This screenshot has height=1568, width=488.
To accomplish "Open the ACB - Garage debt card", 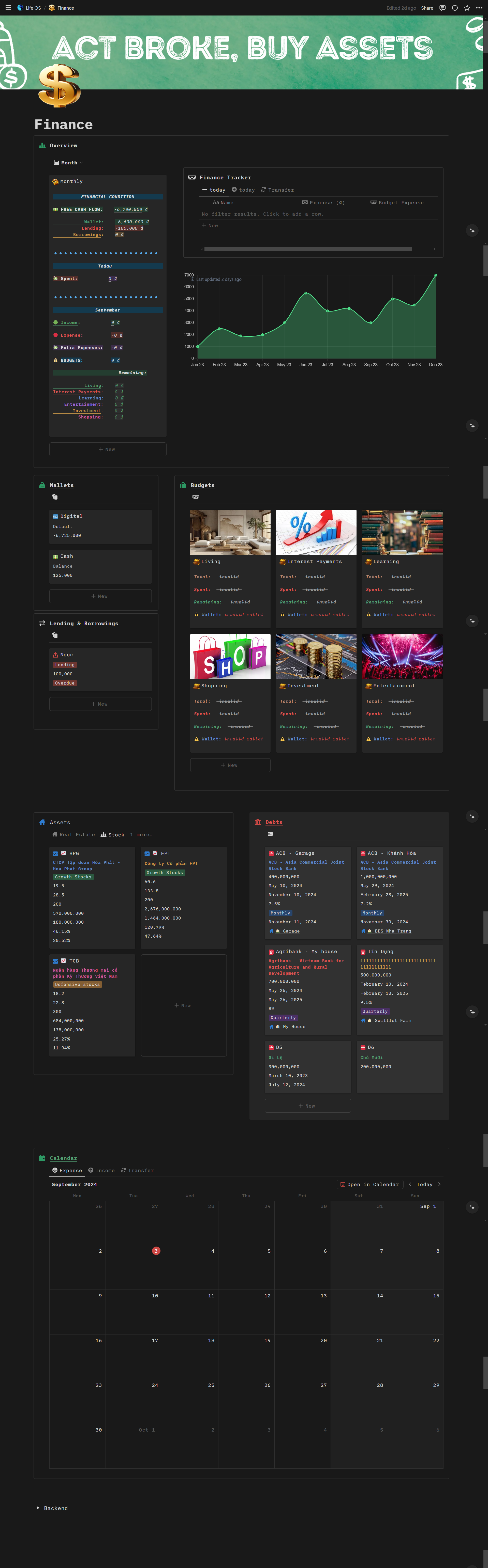I will point(308,893).
